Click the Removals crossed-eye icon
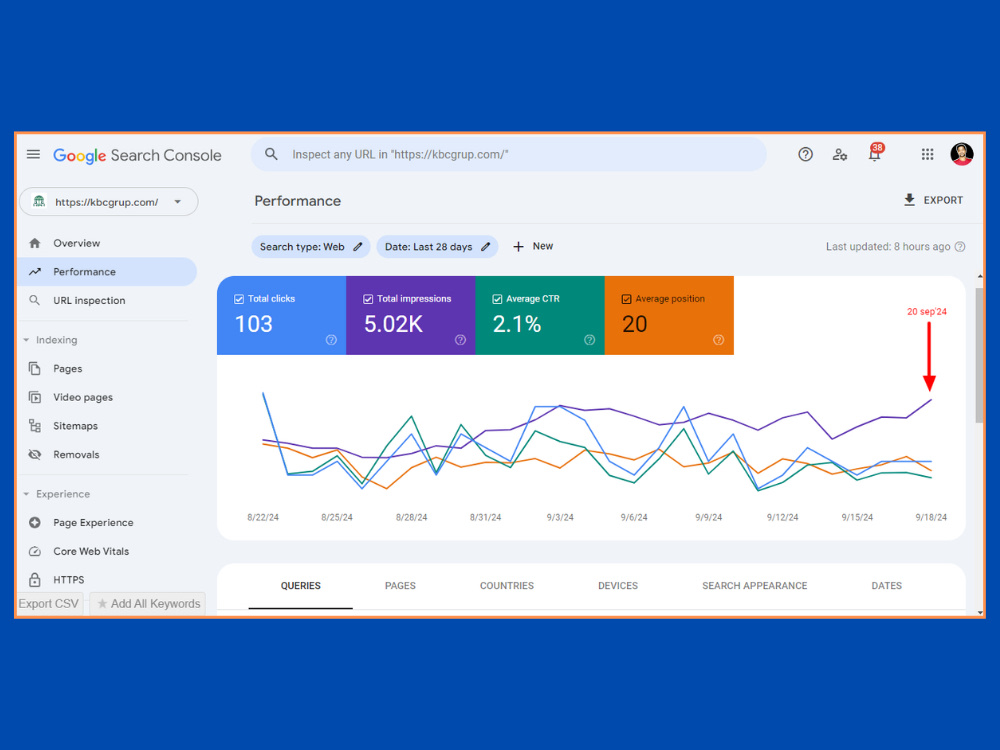This screenshot has width=1000, height=750. click(35, 455)
